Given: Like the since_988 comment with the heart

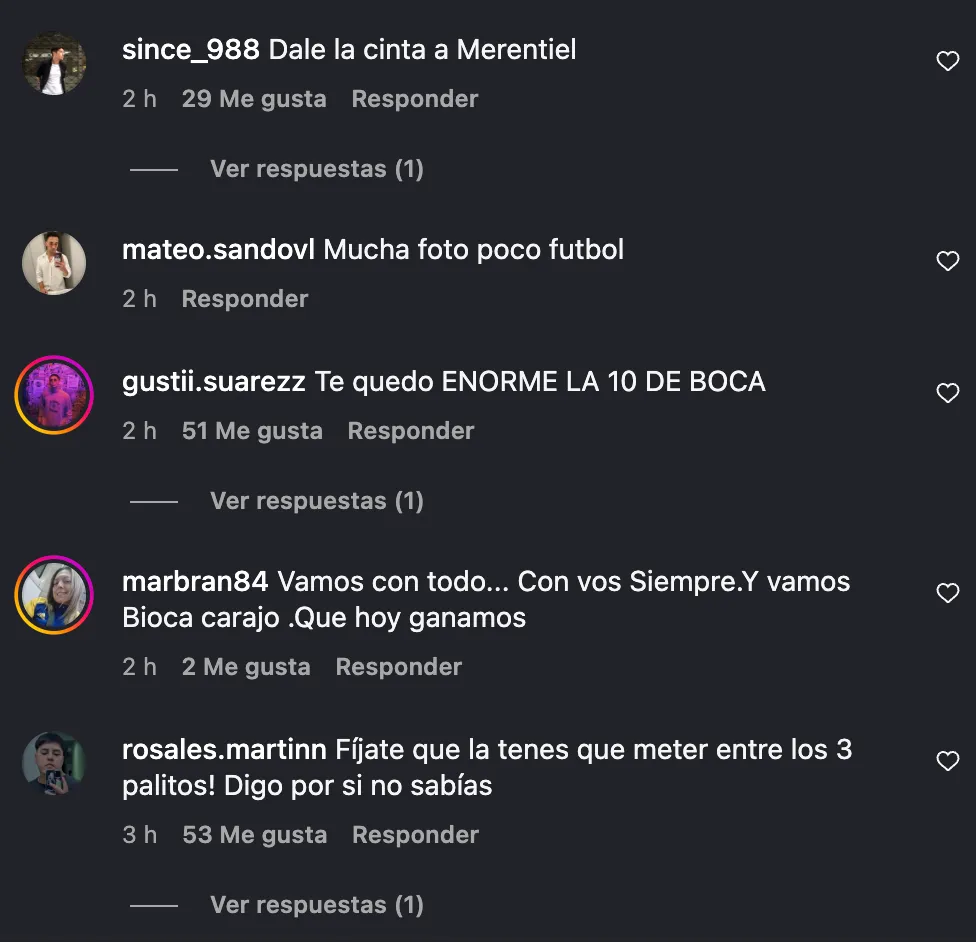Looking at the screenshot, I should (x=947, y=61).
